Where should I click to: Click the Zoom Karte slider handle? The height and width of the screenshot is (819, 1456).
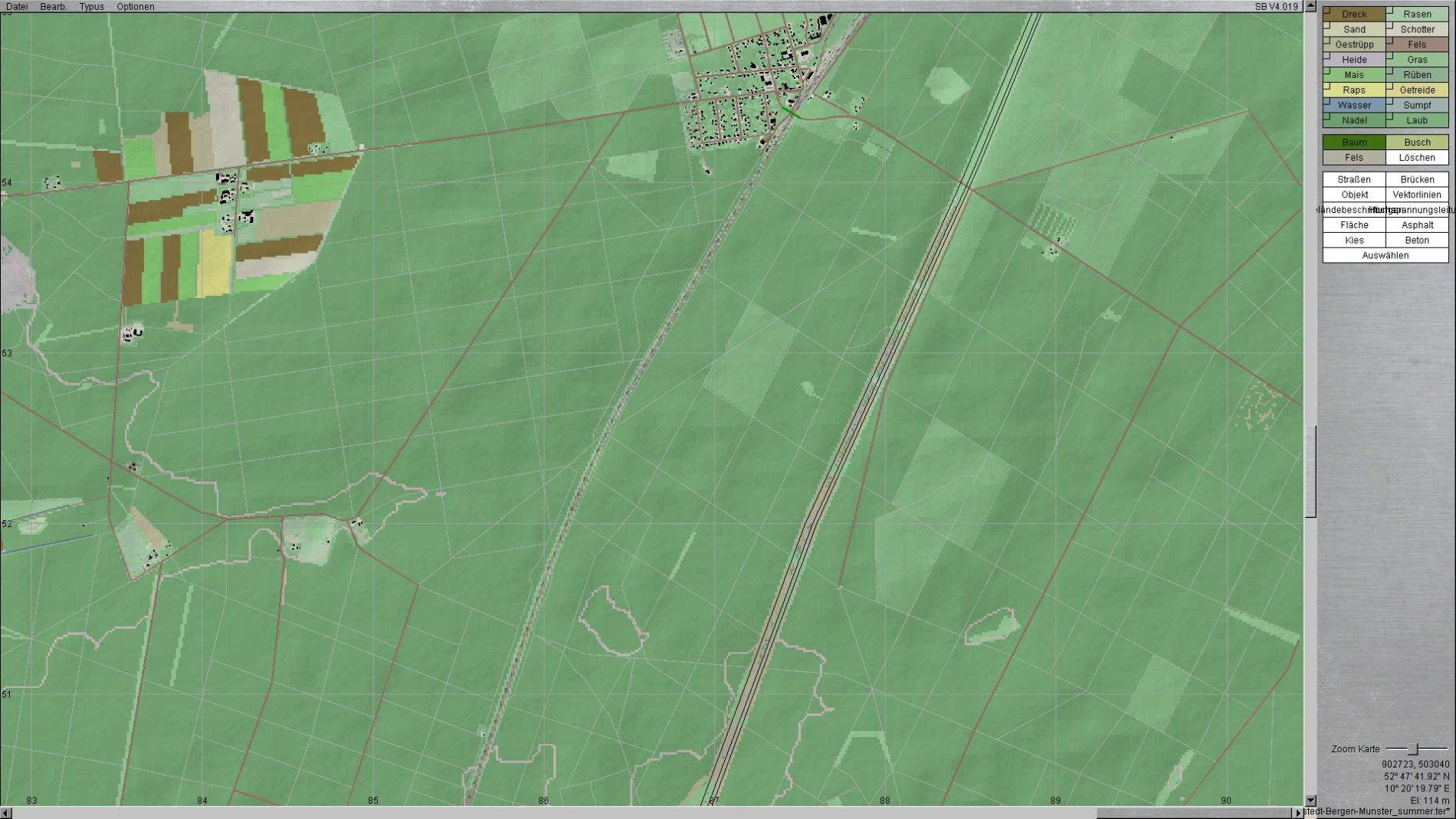coord(1413,749)
